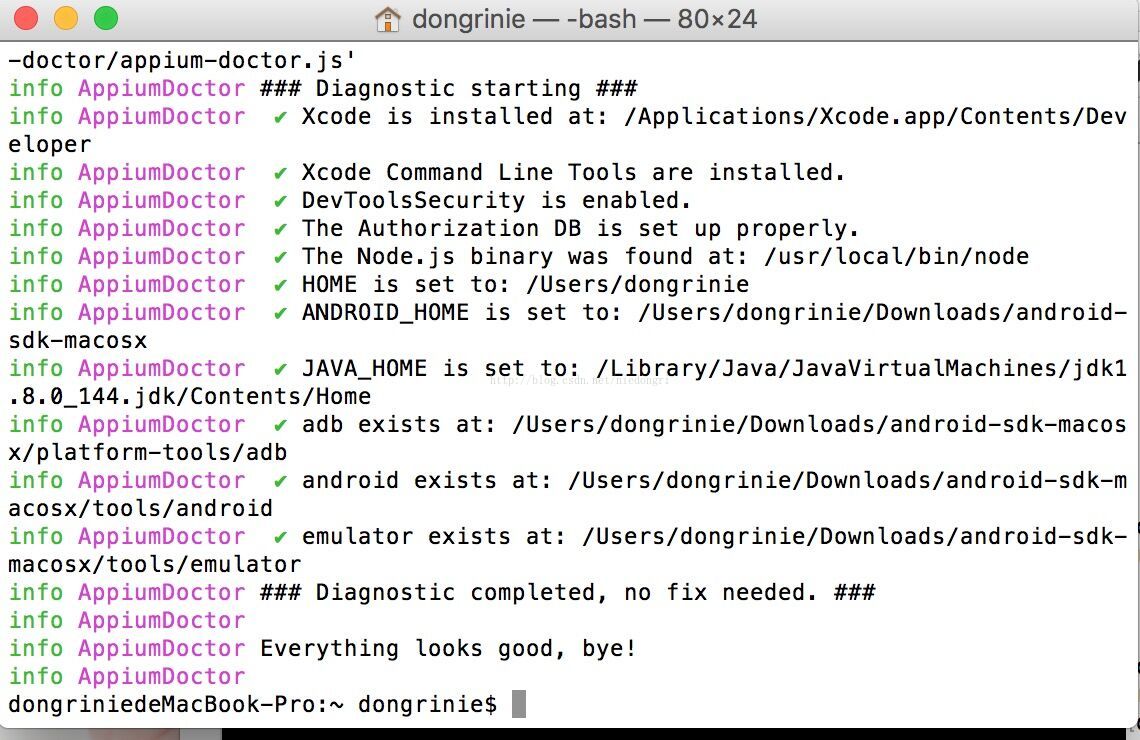This screenshot has width=1140, height=740.
Task: Click 'AppiumDoctor' on the Diagnostic starting line
Action: tap(161, 89)
